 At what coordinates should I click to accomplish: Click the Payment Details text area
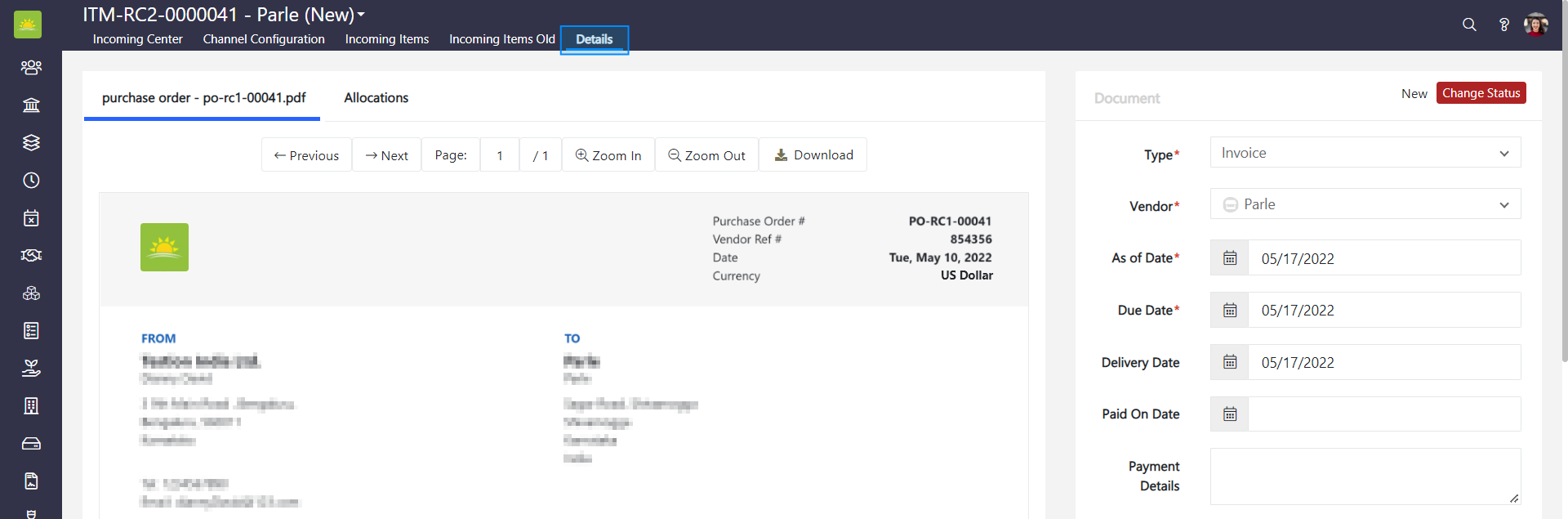1365,476
